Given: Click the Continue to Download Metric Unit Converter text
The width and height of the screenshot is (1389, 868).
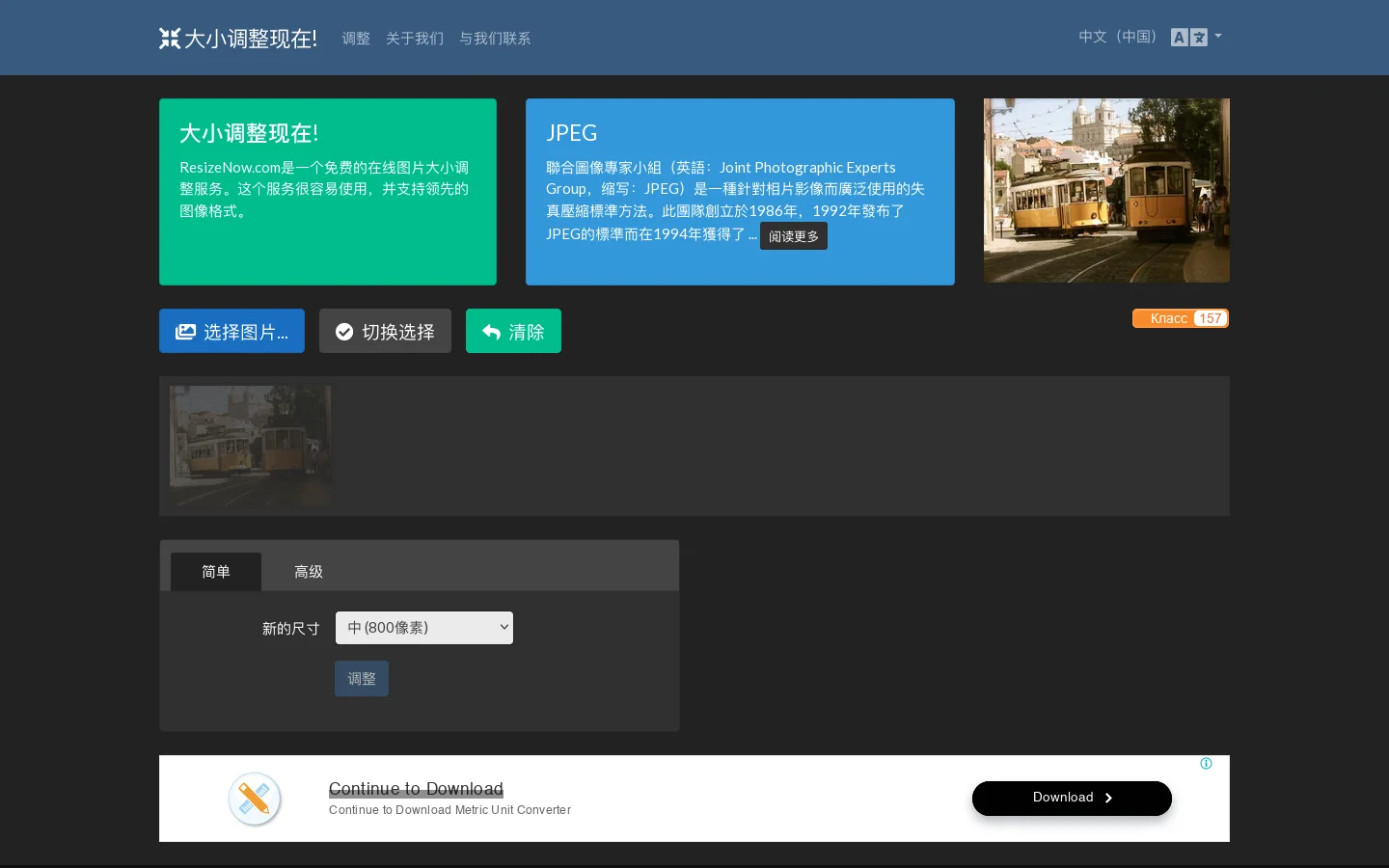Looking at the screenshot, I should click(x=449, y=810).
